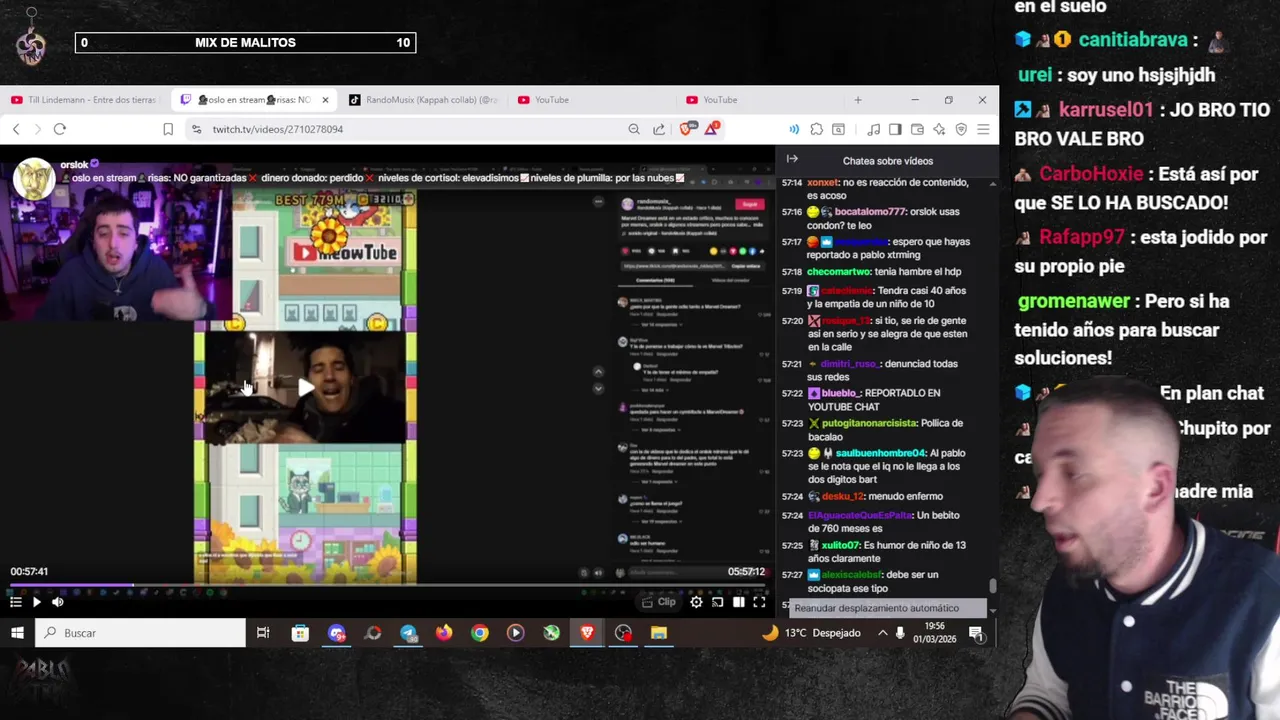Screen dimensions: 1280x720
Task: Open Google Chrome from the taskbar
Action: pyautogui.click(x=480, y=633)
